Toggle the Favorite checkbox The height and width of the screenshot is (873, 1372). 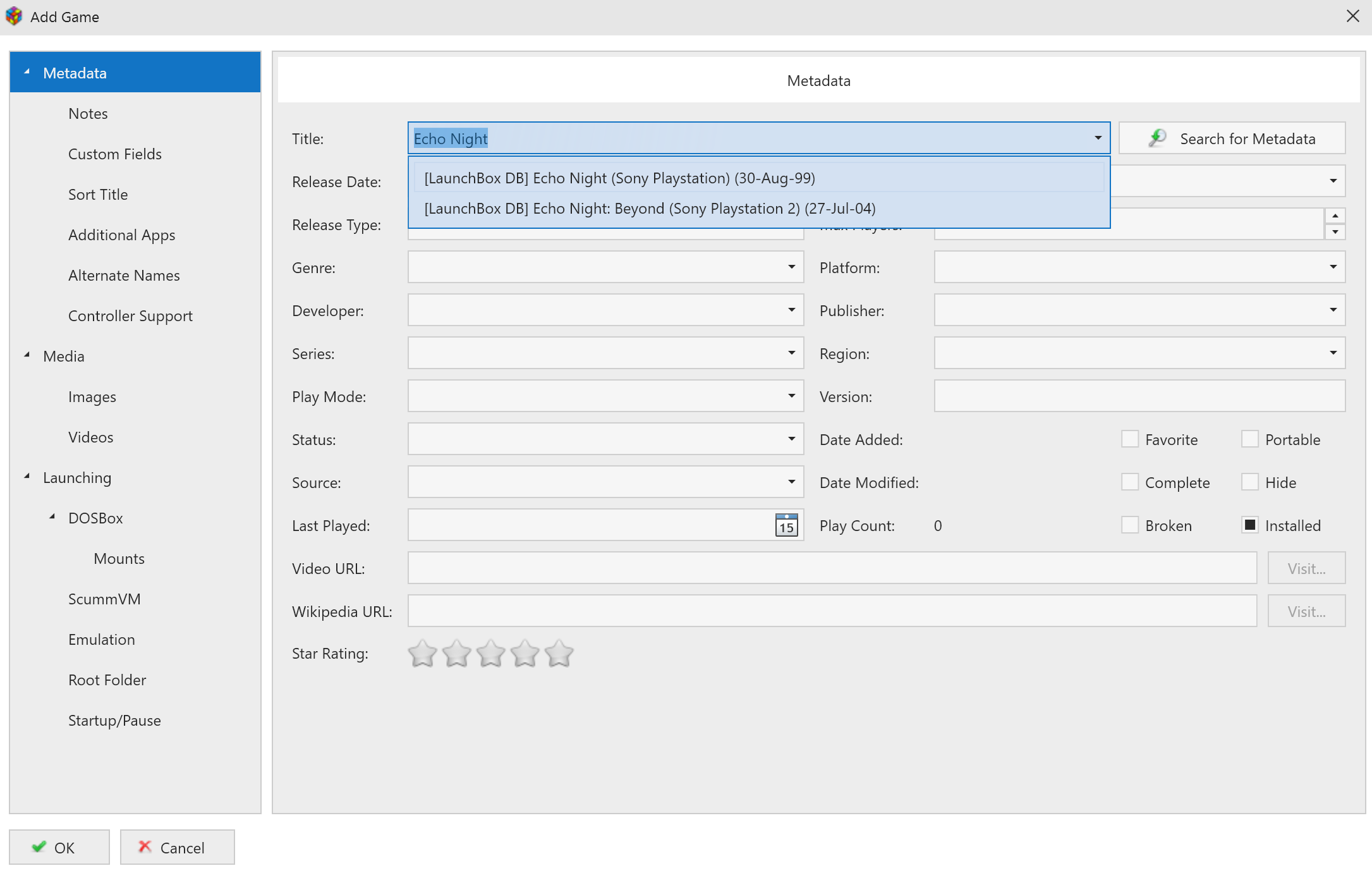[x=1130, y=439]
